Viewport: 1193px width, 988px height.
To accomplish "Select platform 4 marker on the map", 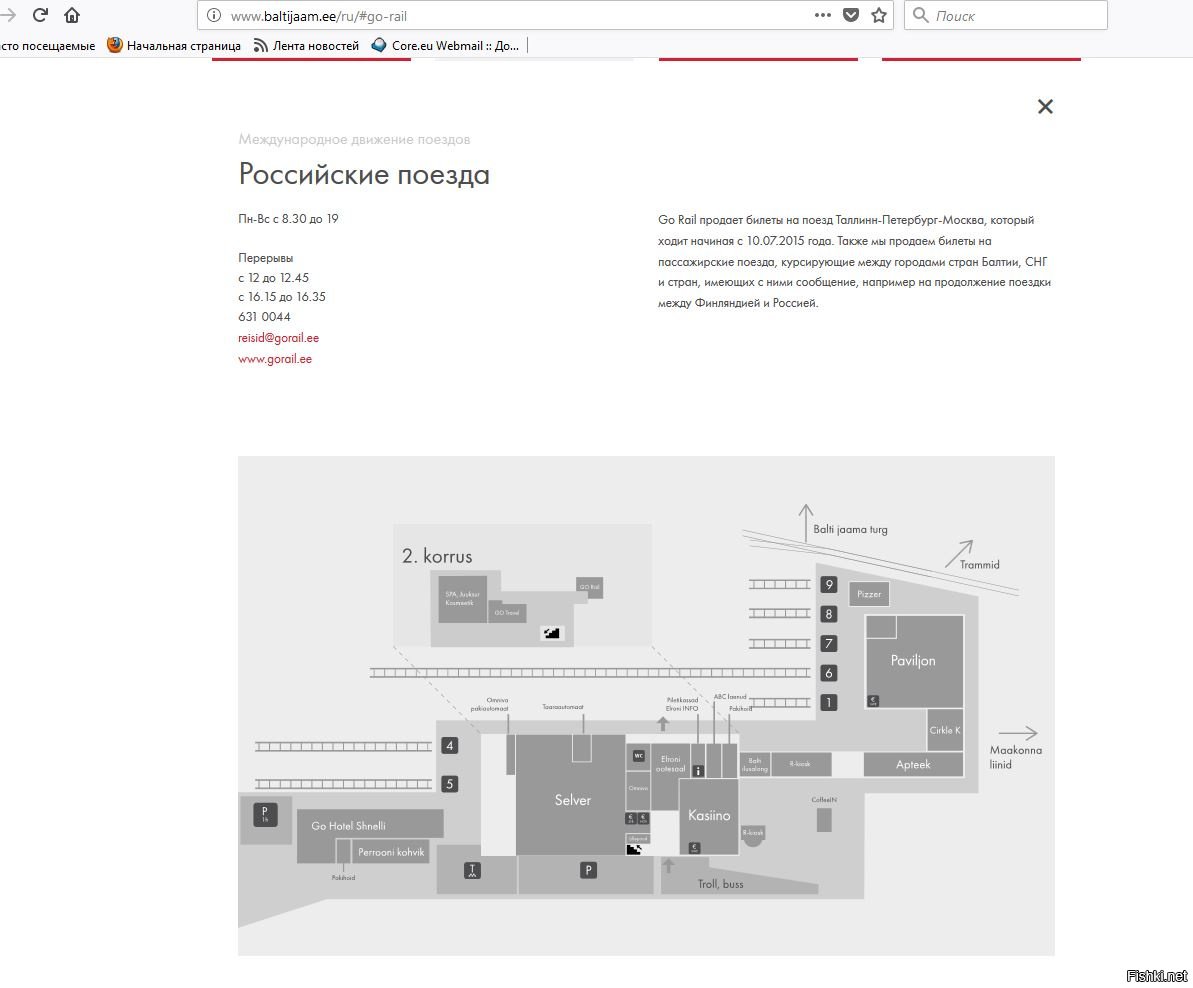I will click(x=450, y=745).
